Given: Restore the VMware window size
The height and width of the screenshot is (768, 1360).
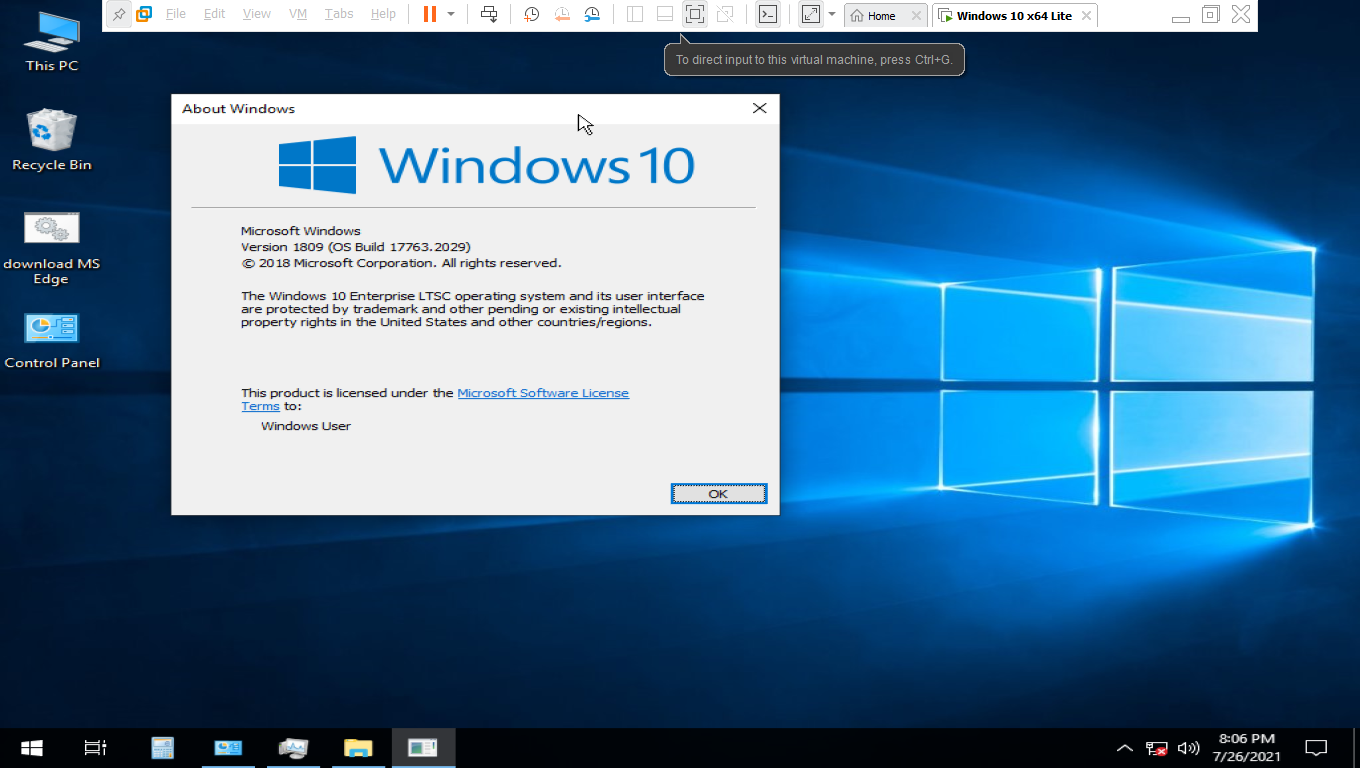Looking at the screenshot, I should click(x=1211, y=14).
